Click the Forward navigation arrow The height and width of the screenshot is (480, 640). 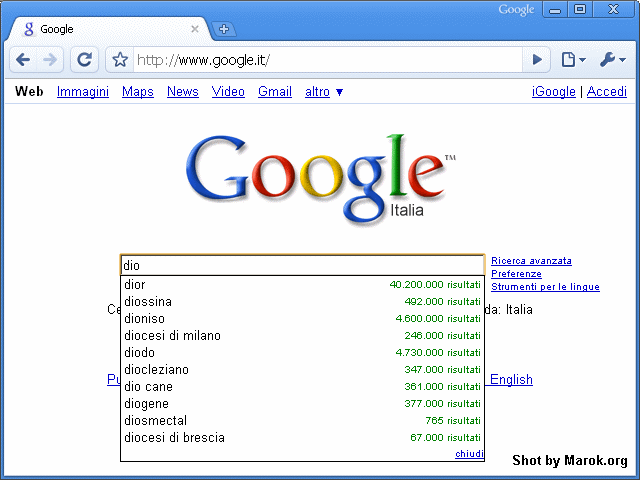50,60
